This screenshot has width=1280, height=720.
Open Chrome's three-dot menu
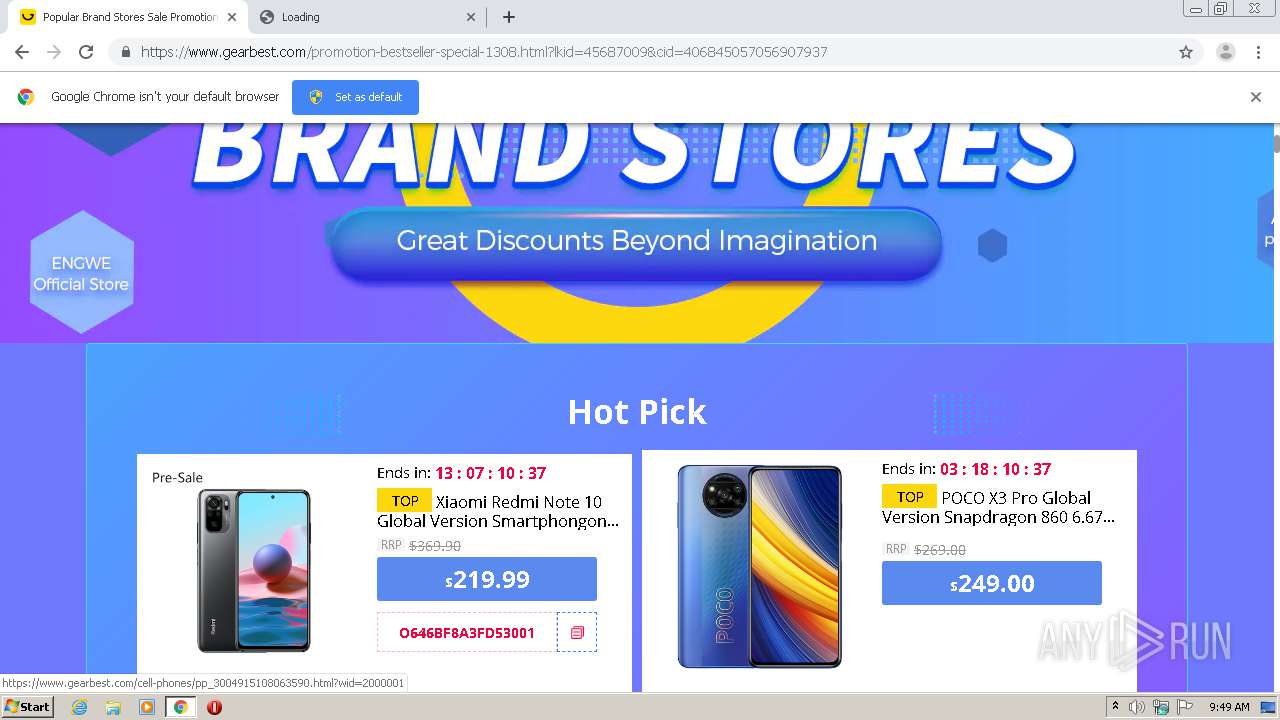click(x=1258, y=52)
